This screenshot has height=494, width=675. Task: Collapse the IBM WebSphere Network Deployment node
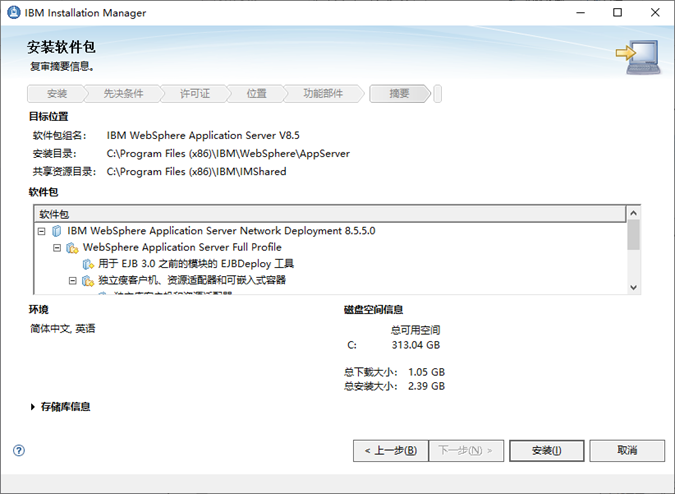[x=41, y=232]
